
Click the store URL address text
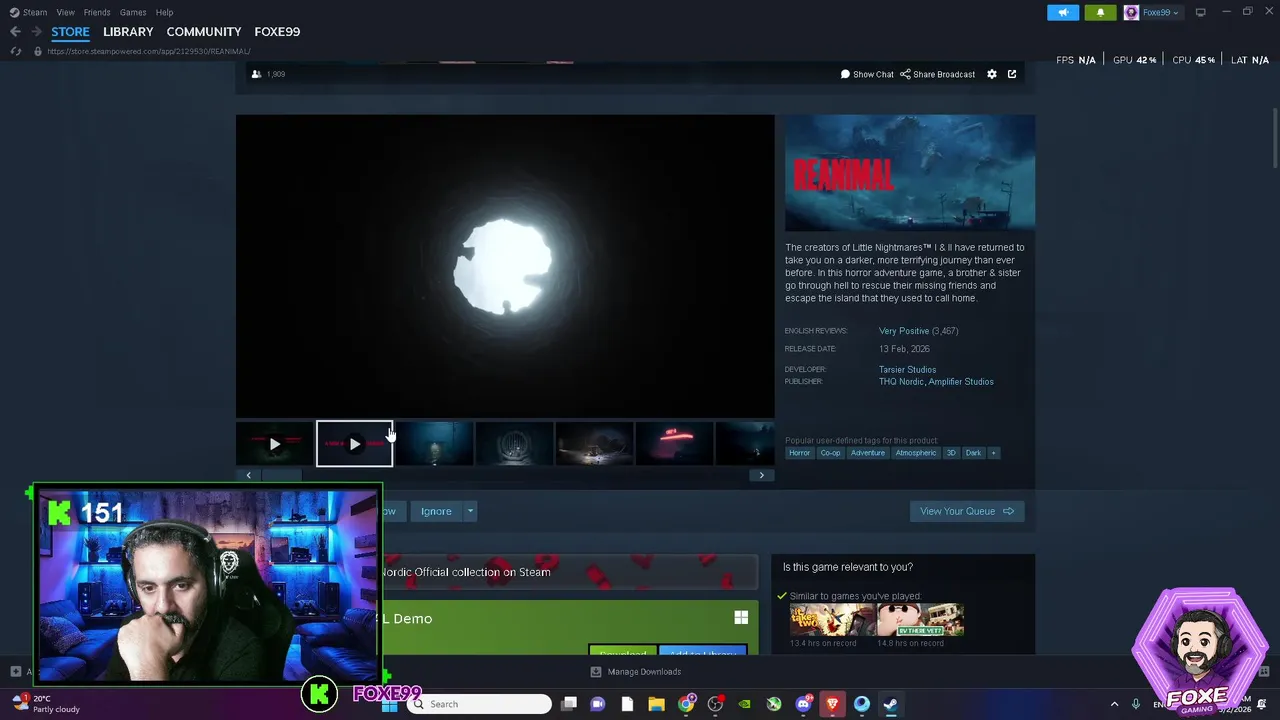[149, 51]
